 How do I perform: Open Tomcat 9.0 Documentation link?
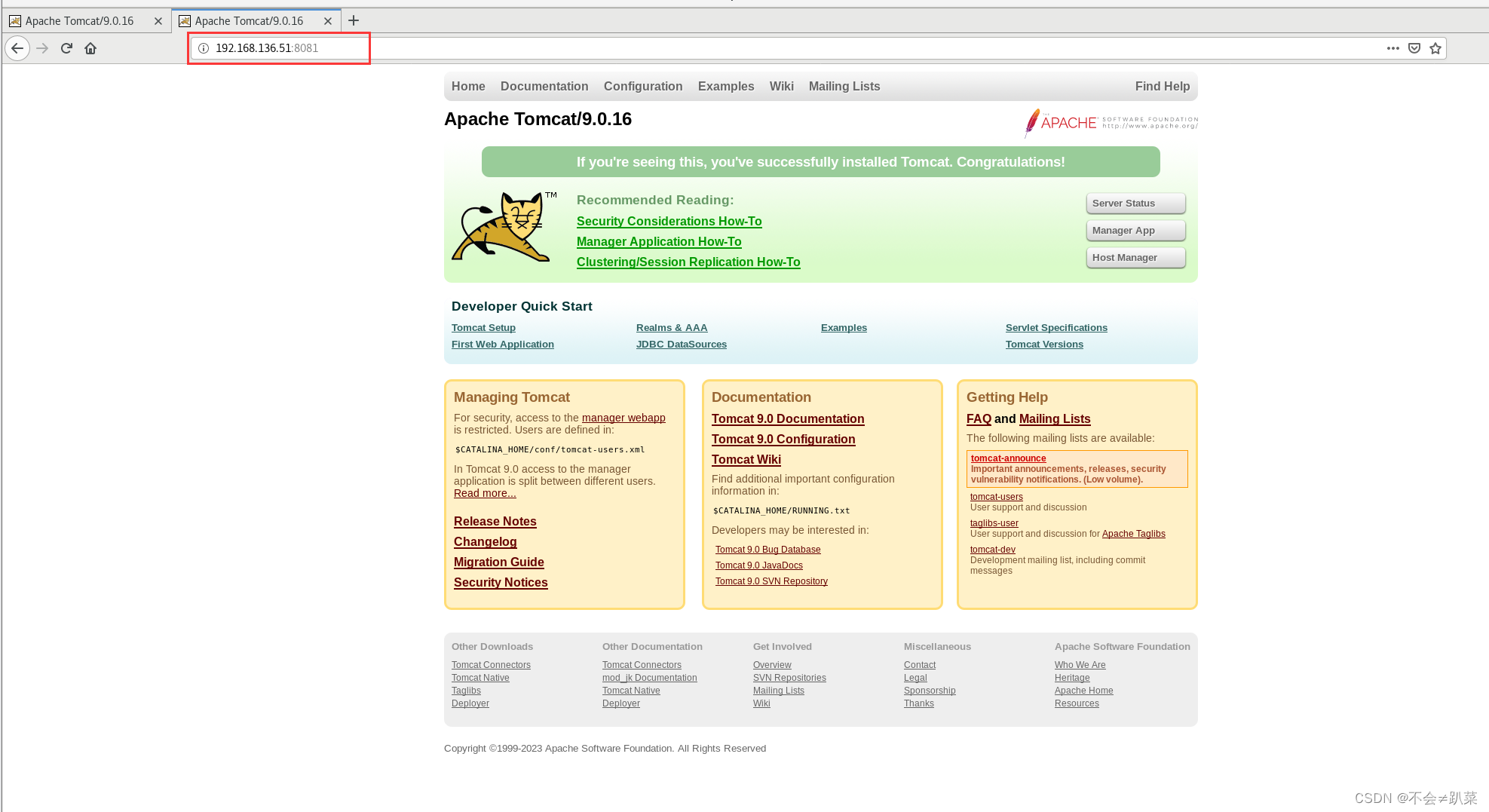(788, 418)
